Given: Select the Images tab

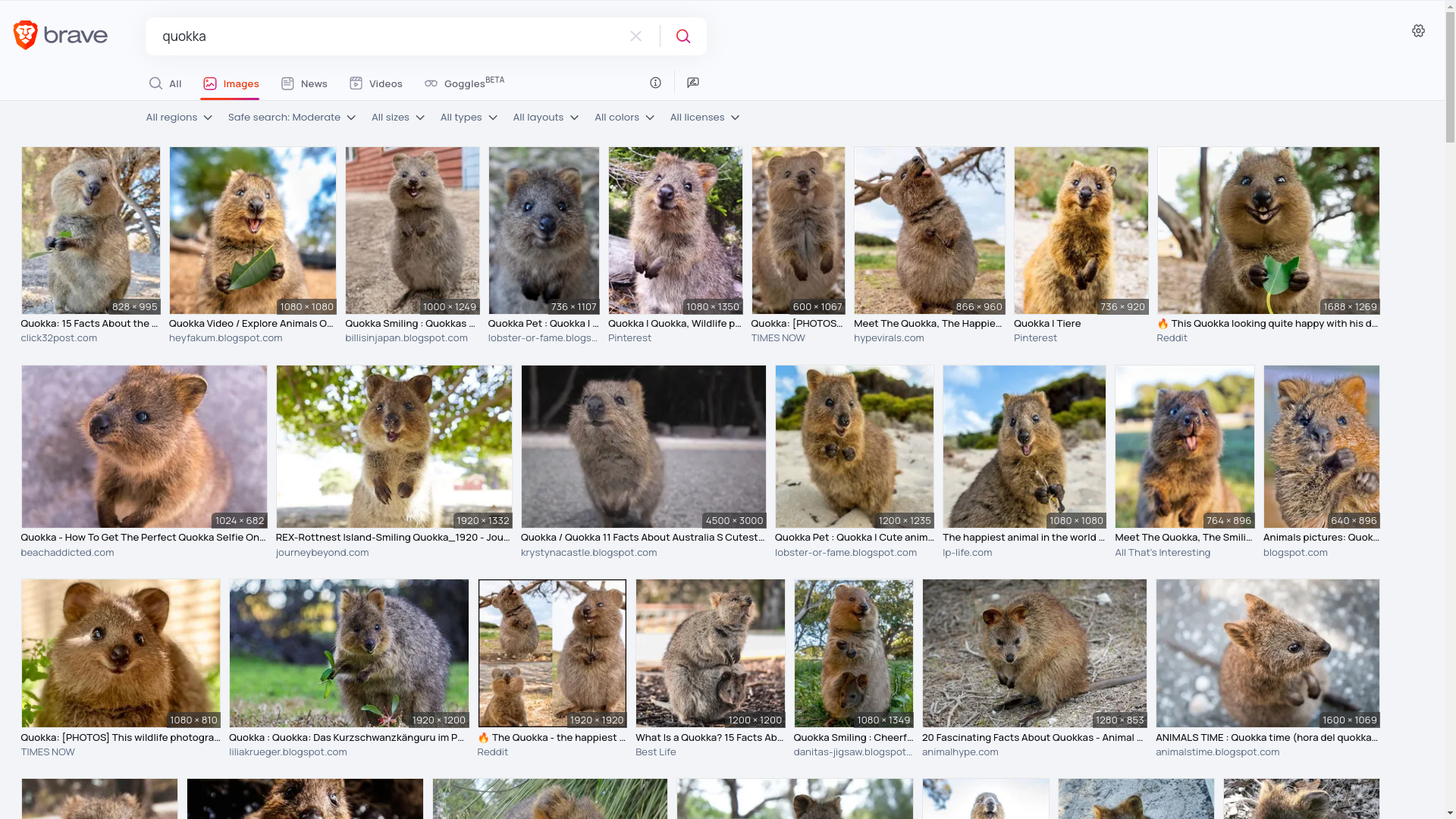Looking at the screenshot, I should [x=231, y=83].
